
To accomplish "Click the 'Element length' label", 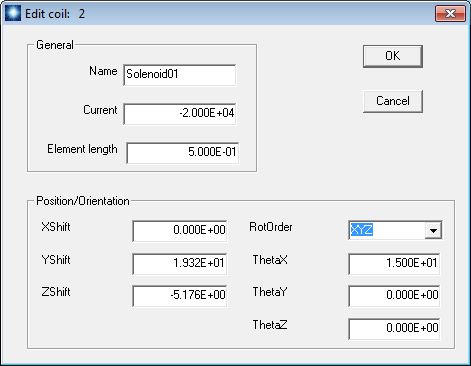I will click(82, 149).
